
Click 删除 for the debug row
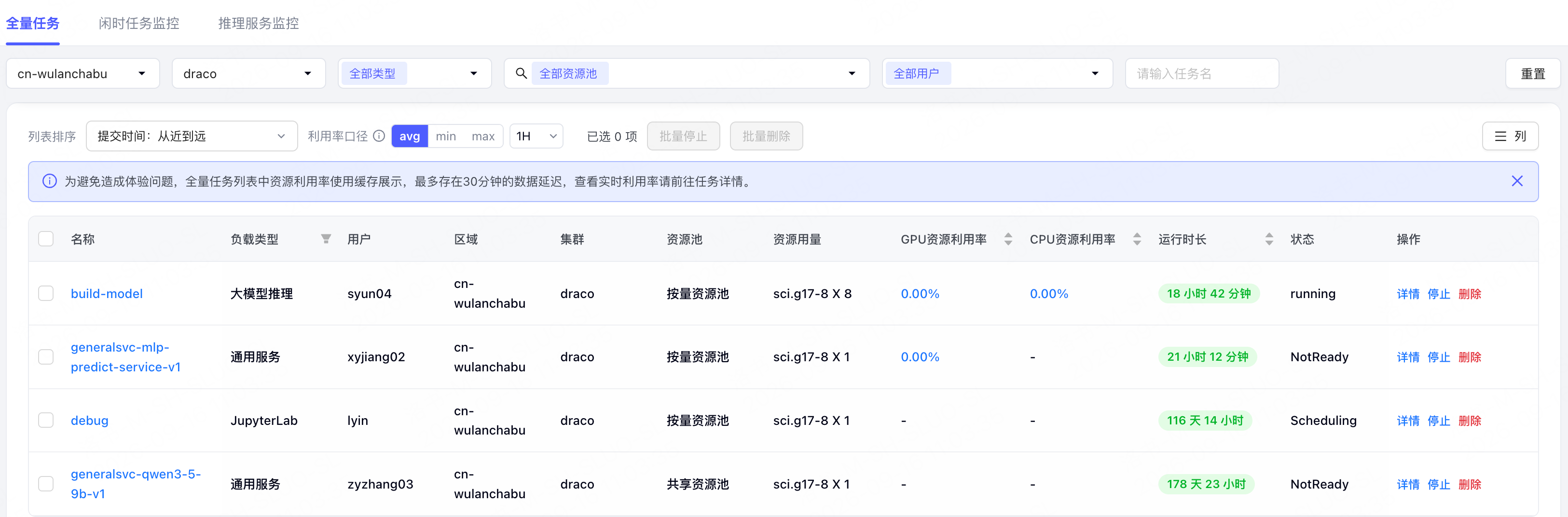(1470, 420)
